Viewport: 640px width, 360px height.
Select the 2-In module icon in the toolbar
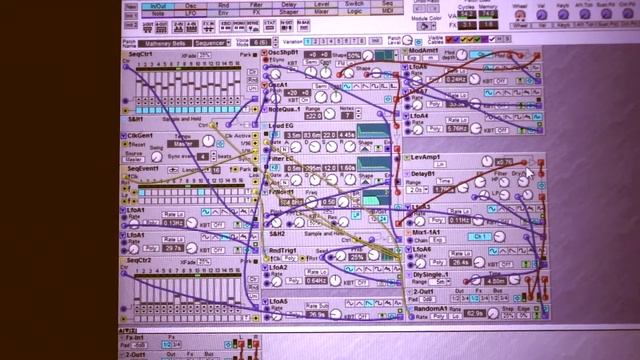coord(178,27)
